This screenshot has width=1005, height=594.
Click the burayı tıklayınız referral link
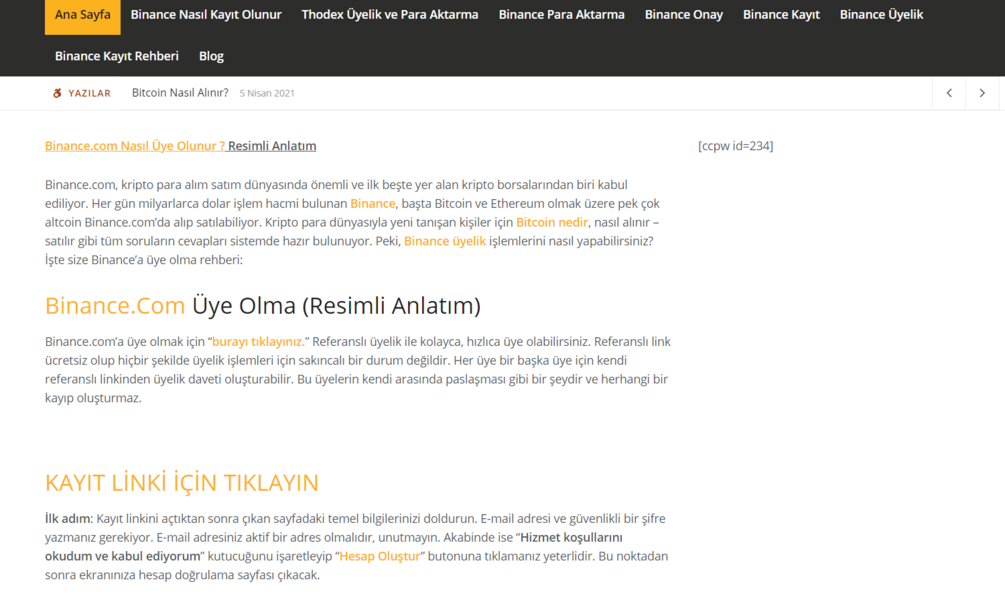click(258, 342)
